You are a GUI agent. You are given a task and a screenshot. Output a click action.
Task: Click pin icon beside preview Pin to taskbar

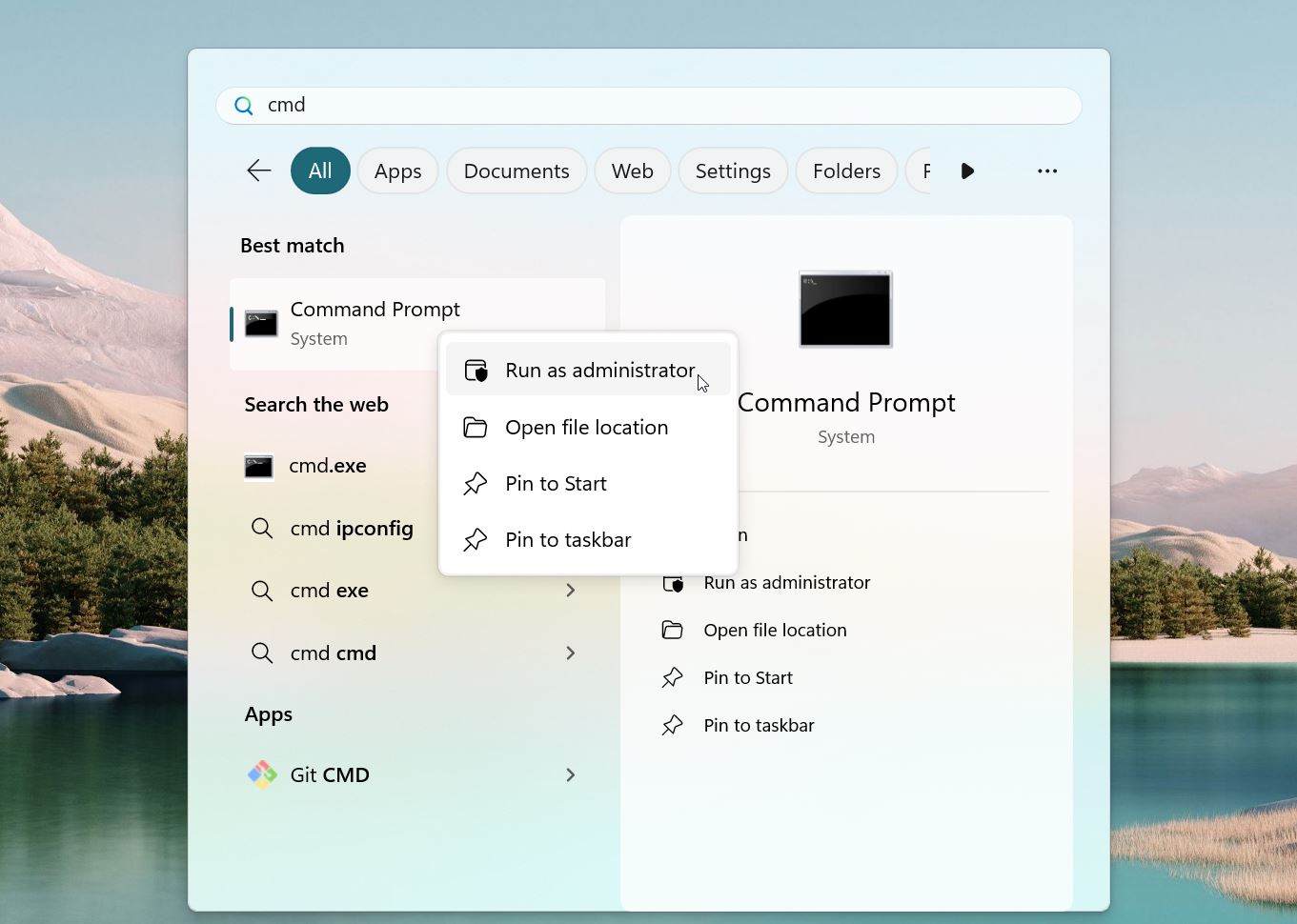point(673,725)
